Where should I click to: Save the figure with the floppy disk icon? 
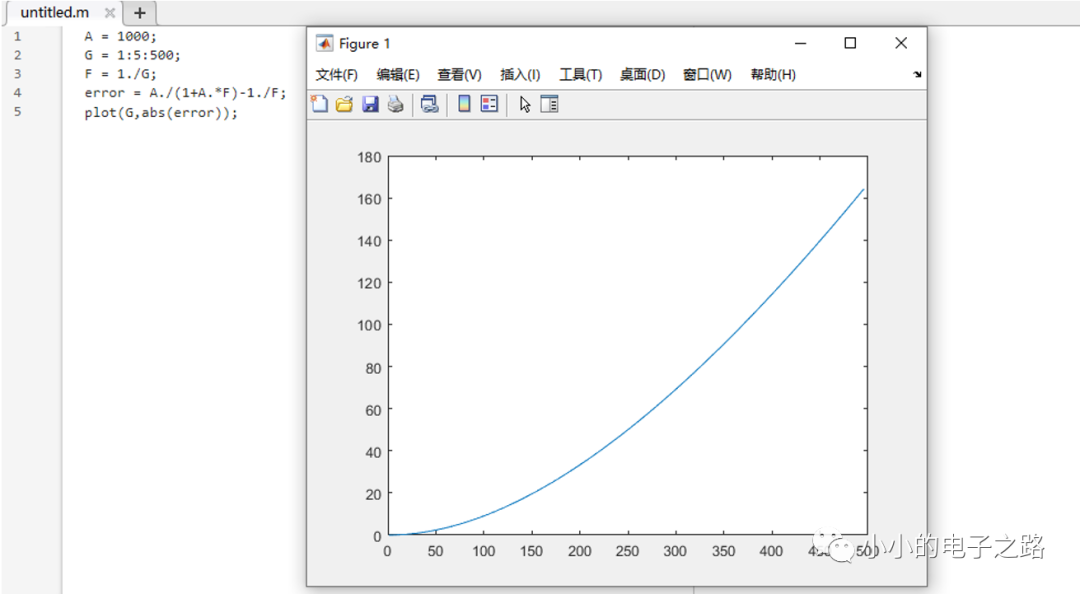pos(370,104)
